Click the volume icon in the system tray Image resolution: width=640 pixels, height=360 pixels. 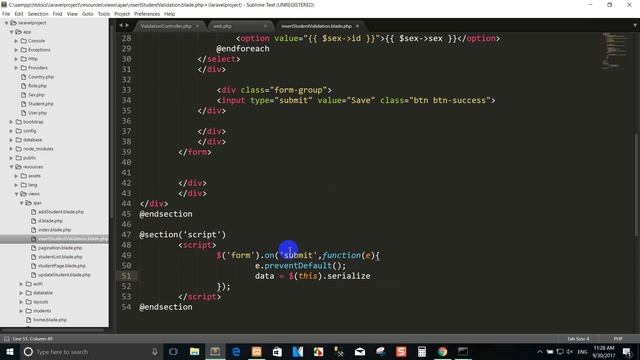click(x=570, y=351)
